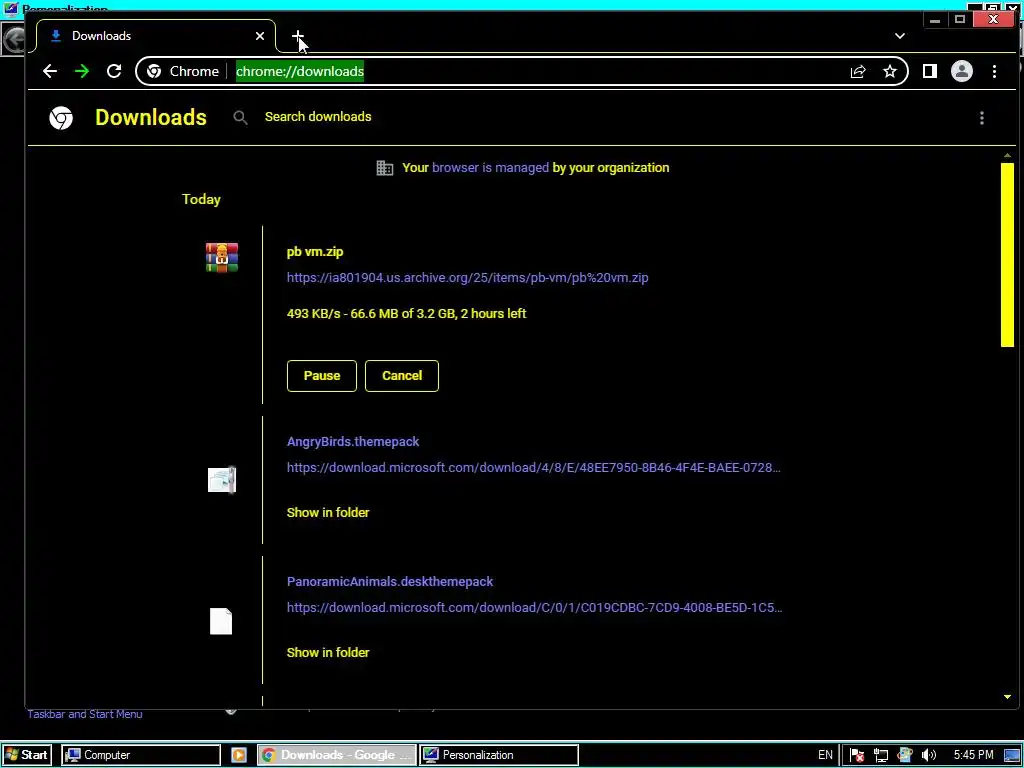The width and height of the screenshot is (1024, 768).
Task: Switch to Computer taskbar window
Action: pyautogui.click(x=141, y=755)
